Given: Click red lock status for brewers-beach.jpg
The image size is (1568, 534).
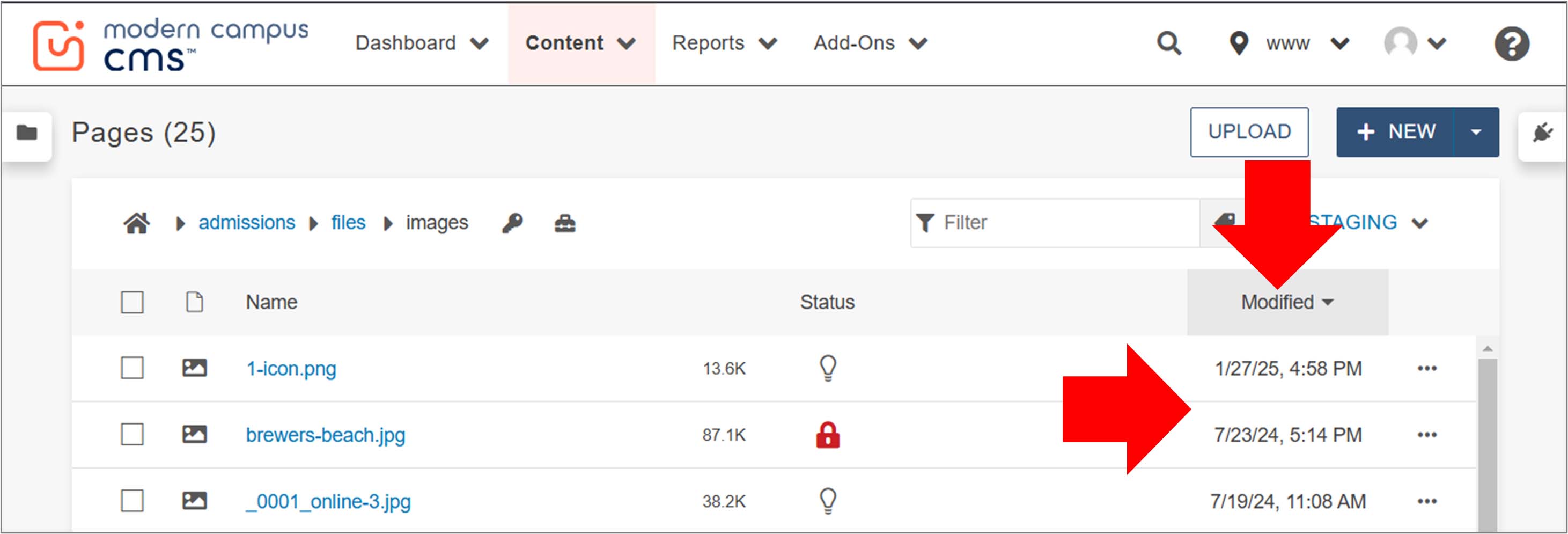Looking at the screenshot, I should [x=828, y=435].
